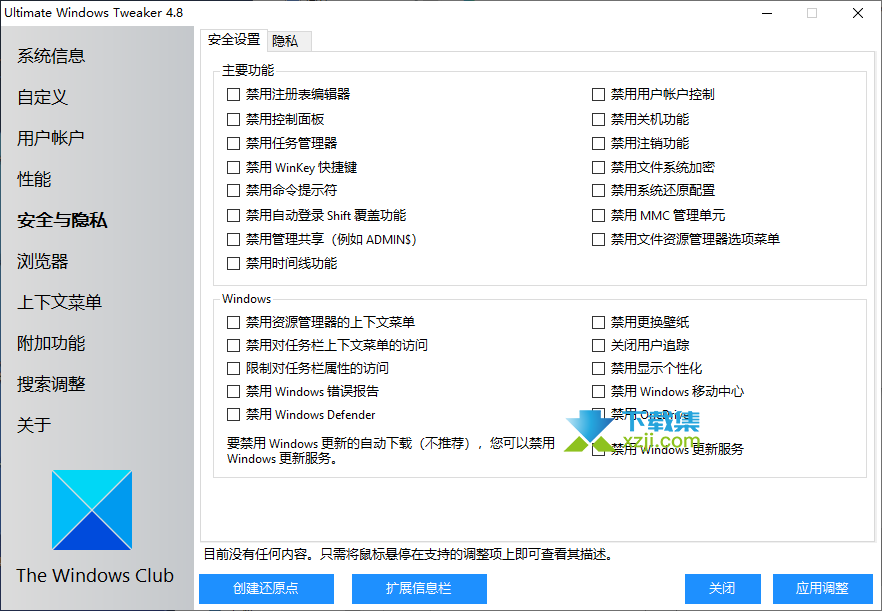Image resolution: width=882 pixels, height=611 pixels.
Task: Open 关于 section in sidebar
Action: tap(34, 425)
